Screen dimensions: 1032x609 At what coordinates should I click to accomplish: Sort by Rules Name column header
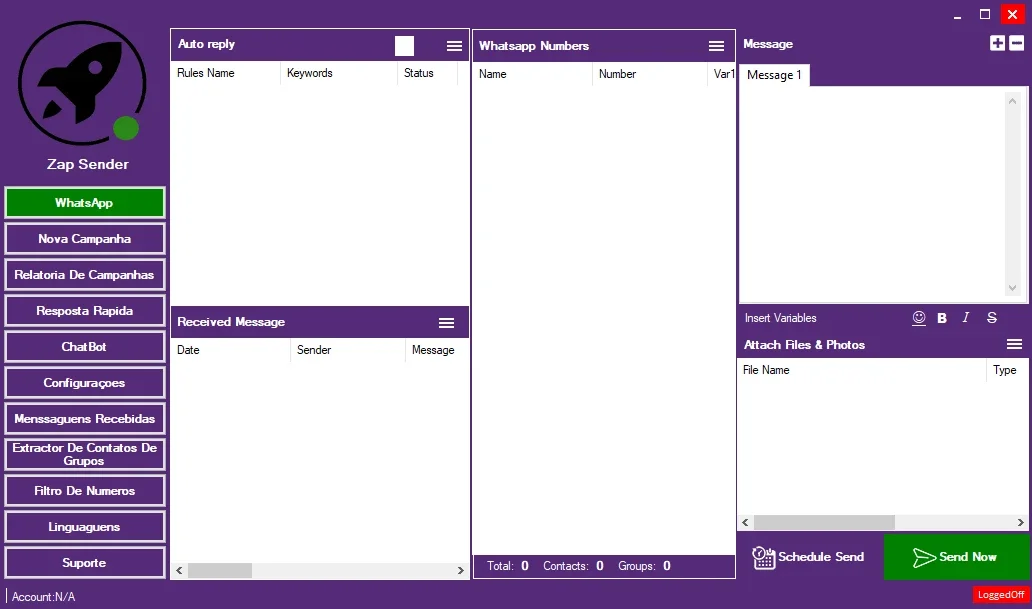click(226, 73)
